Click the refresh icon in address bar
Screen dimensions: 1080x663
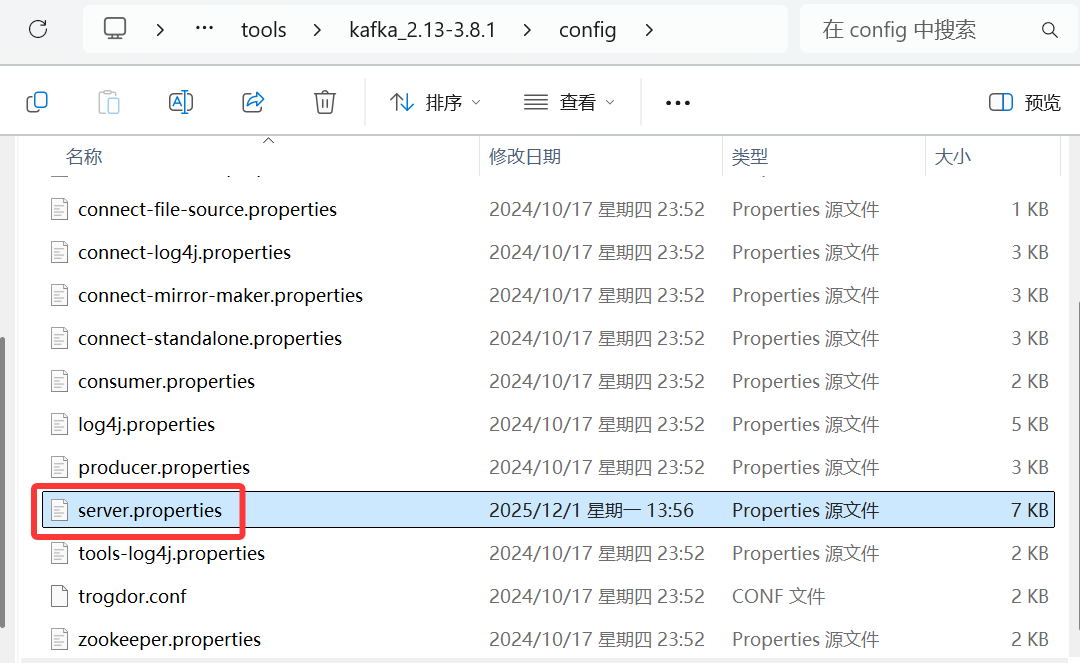(x=38, y=29)
